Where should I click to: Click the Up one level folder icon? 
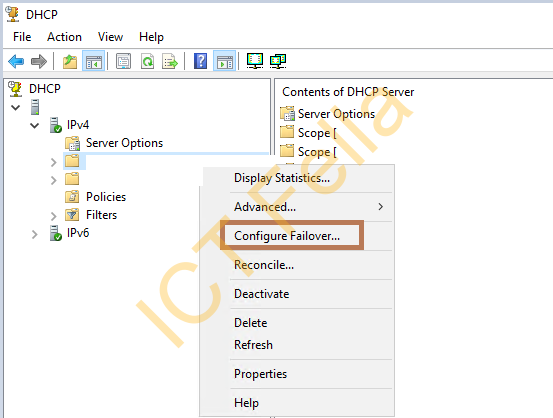click(70, 61)
